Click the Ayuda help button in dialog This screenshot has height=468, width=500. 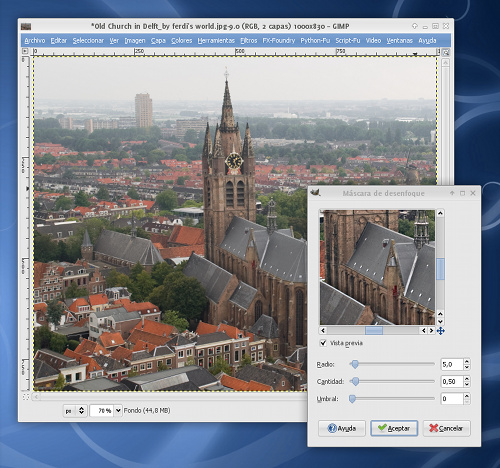coord(342,428)
